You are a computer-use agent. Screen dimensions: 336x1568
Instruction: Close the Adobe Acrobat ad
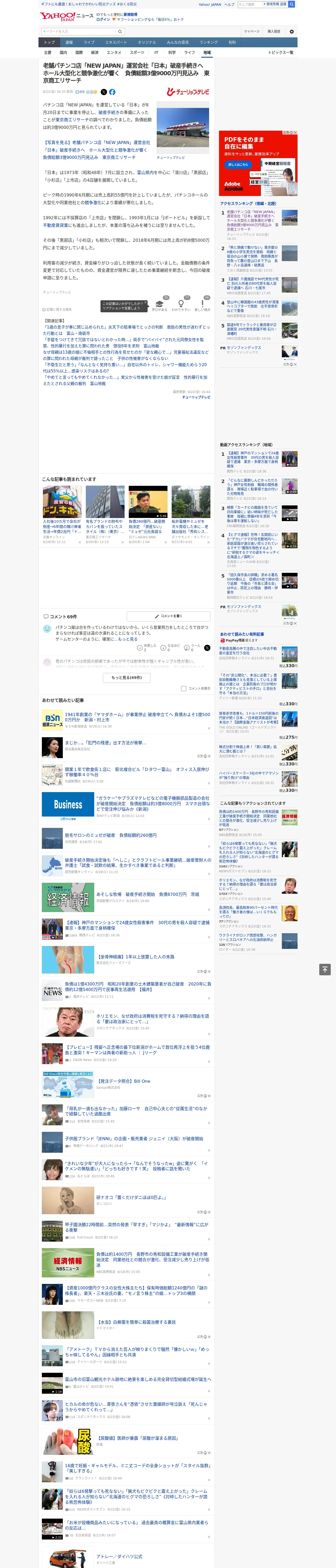295,133
